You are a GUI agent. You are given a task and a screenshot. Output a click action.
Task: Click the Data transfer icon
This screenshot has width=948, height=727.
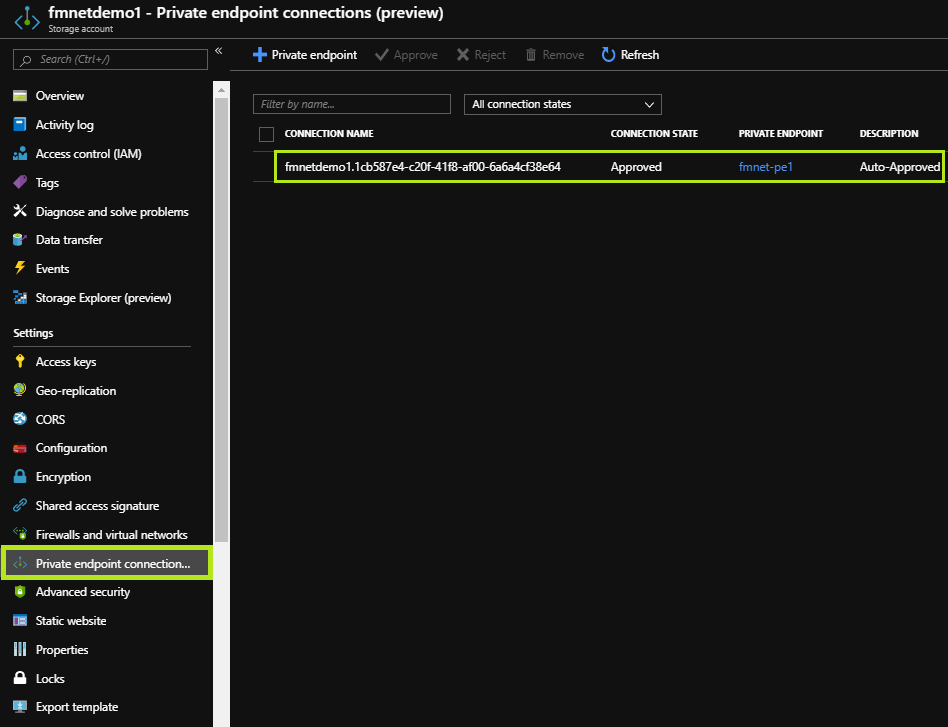20,240
